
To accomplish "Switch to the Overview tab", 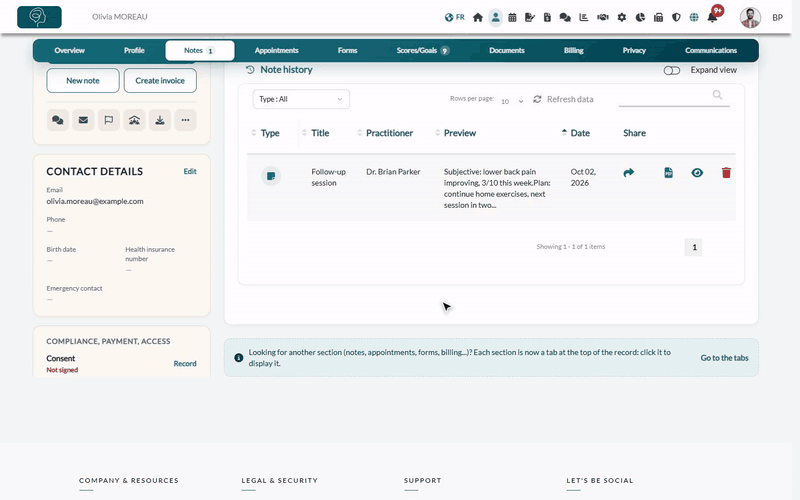I will pyautogui.click(x=69, y=51).
